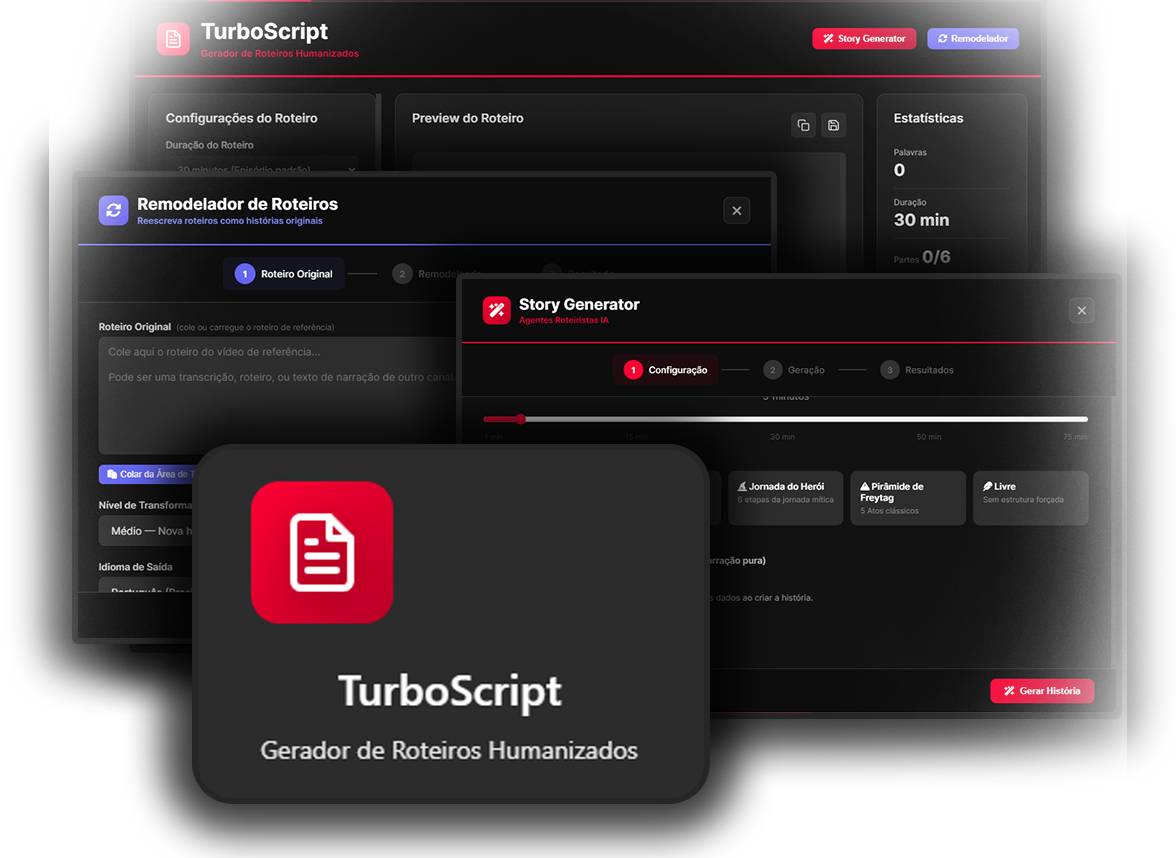Screen dimensions: 1176x858
Task: Select the Pirâmide de Freytag structure
Action: (907, 498)
